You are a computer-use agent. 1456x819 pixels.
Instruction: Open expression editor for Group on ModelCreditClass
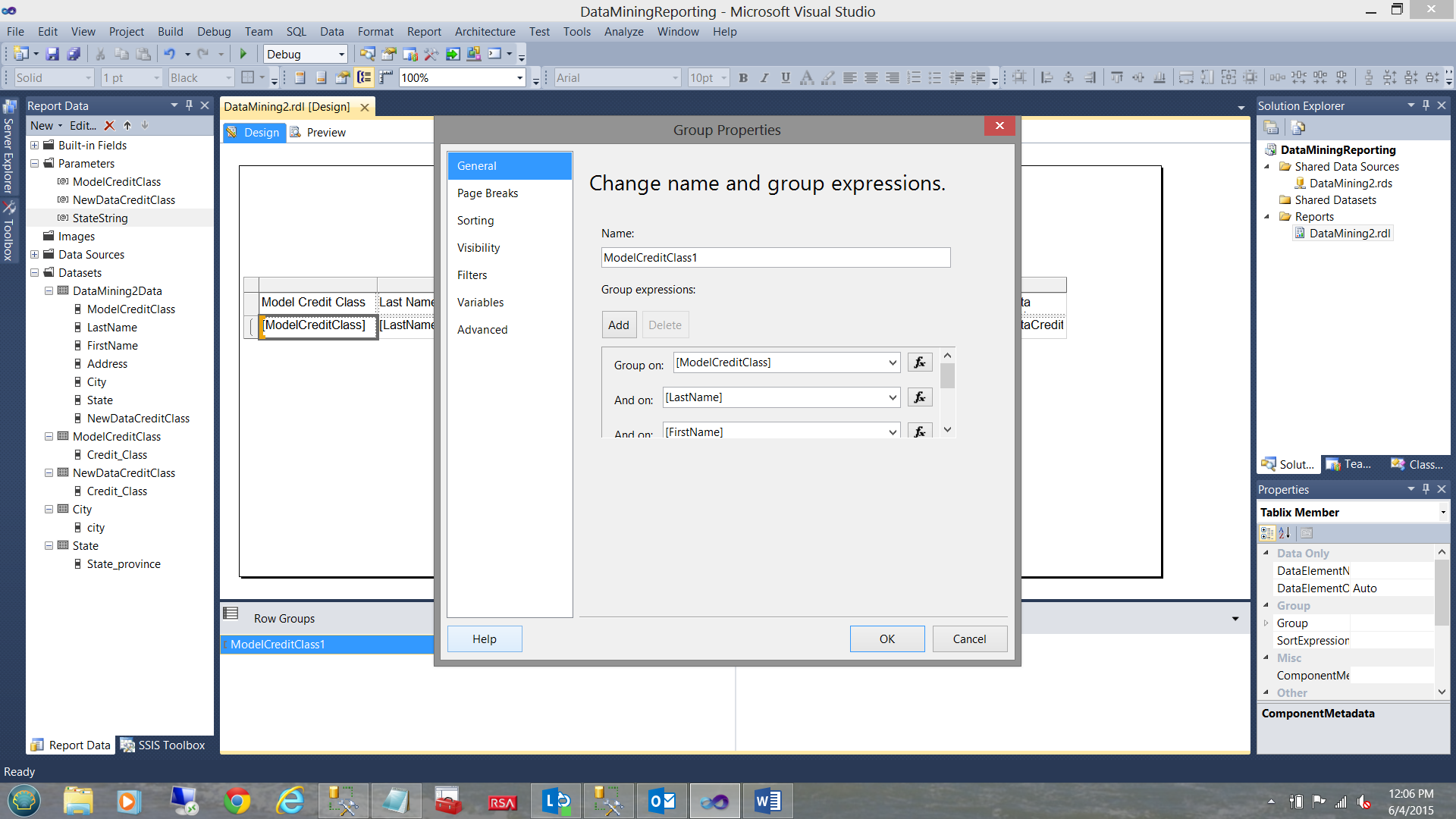point(919,362)
